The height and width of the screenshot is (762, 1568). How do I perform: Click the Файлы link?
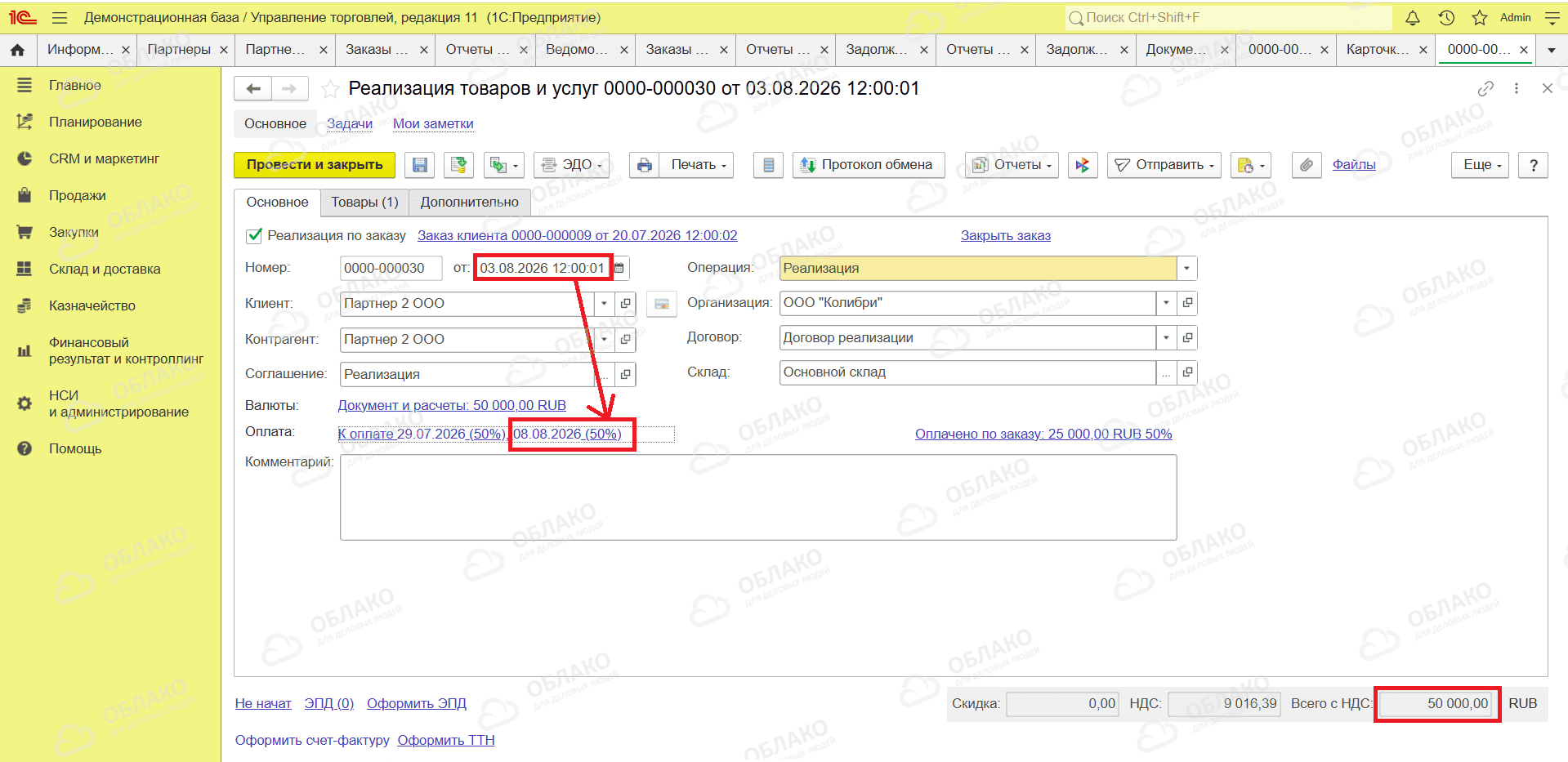click(1354, 165)
